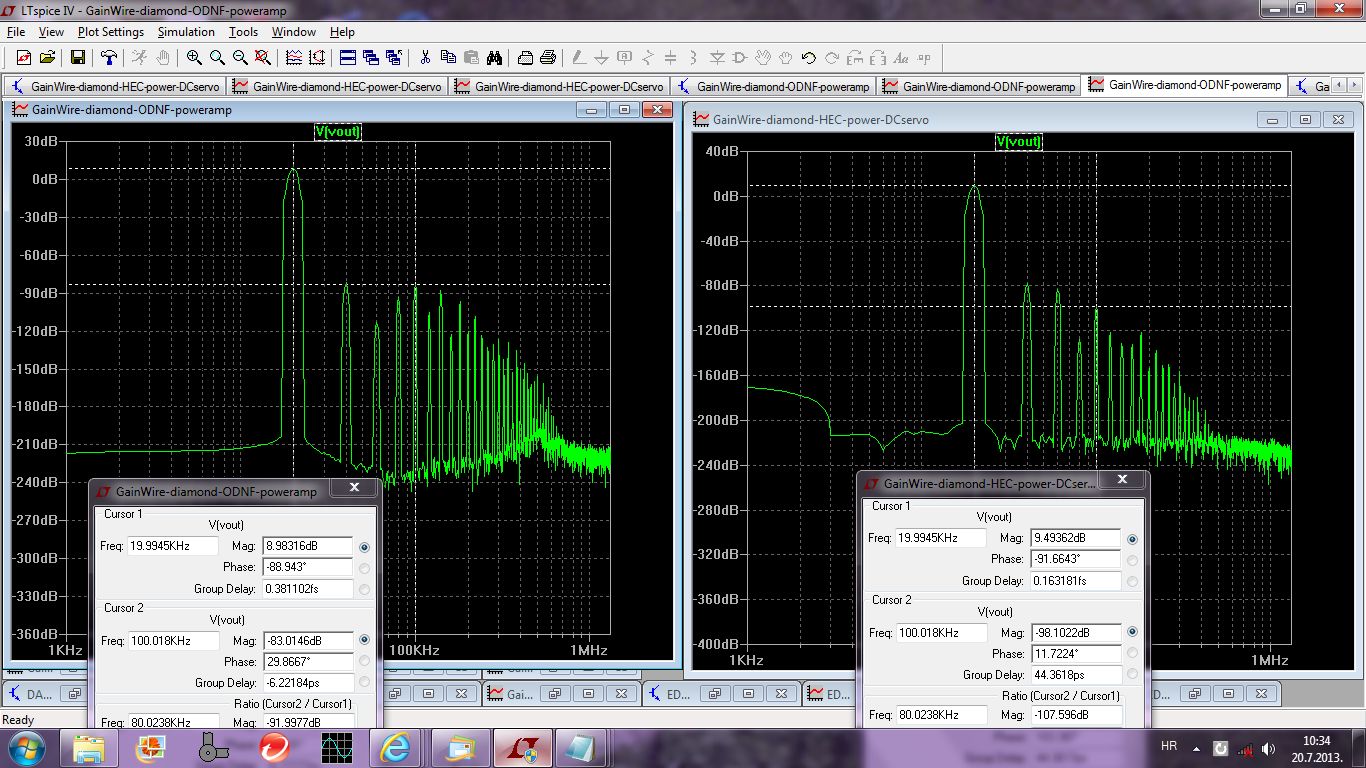Open the Control Panel hammer icon

(x=109, y=58)
